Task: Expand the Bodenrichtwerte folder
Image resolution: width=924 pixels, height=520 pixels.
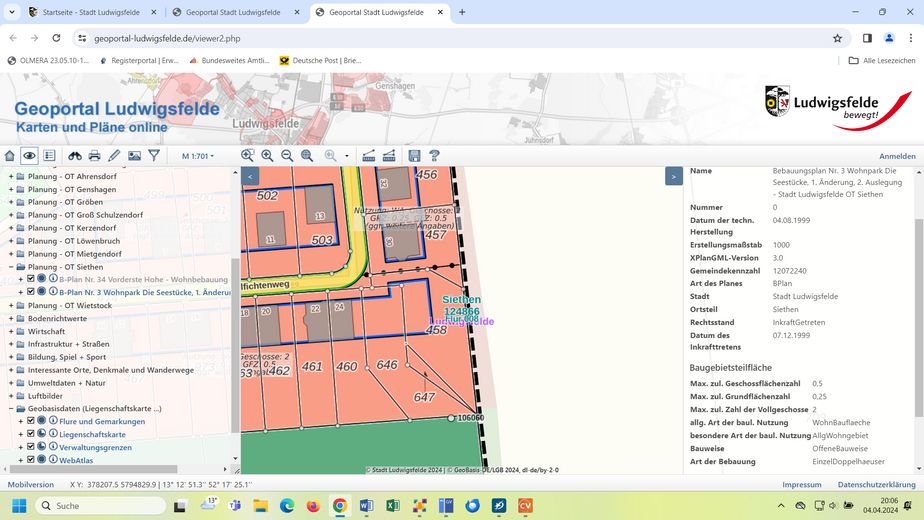Action: pos(11,318)
